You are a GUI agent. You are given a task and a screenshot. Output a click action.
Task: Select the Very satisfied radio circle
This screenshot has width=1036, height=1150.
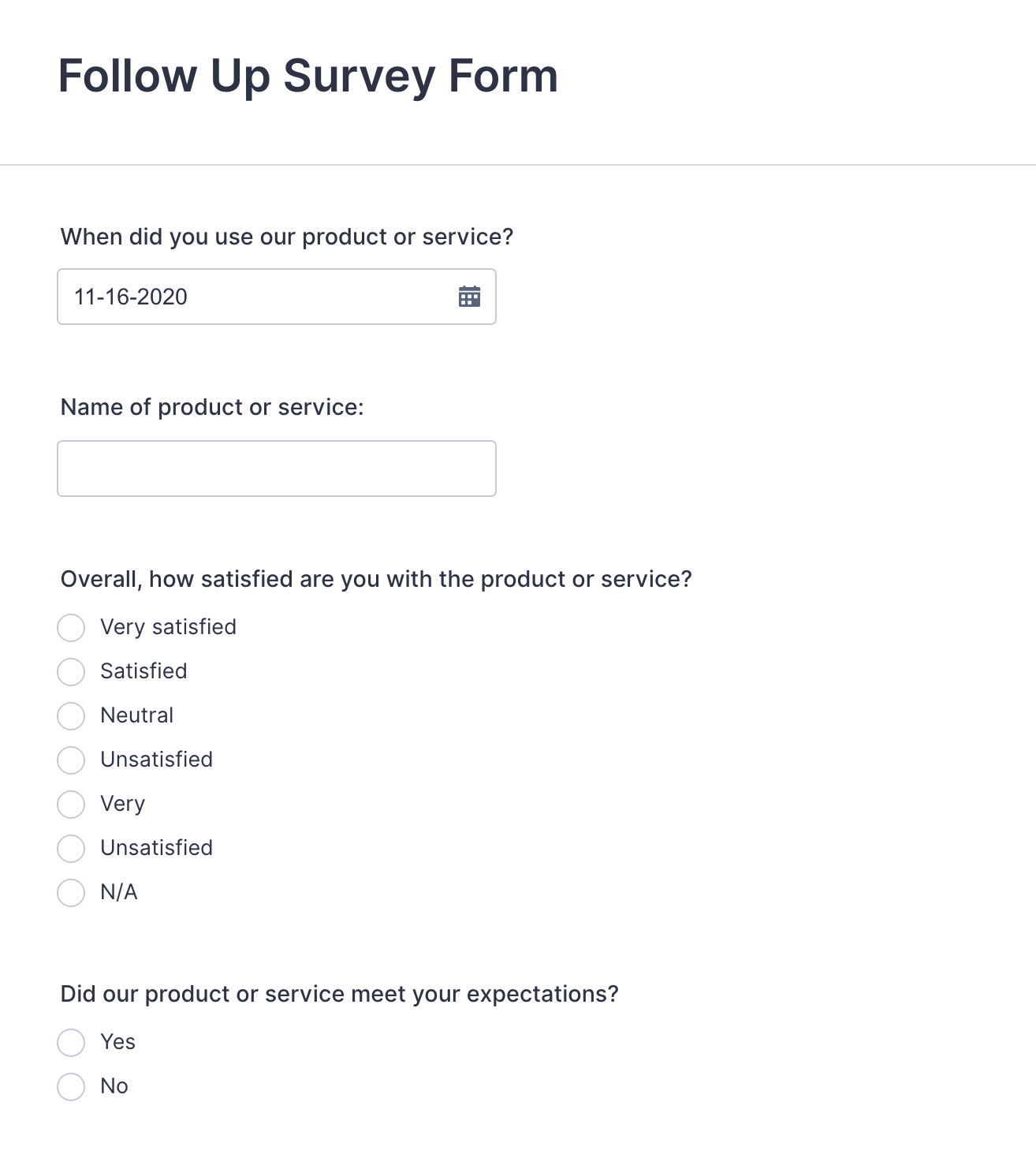point(71,628)
